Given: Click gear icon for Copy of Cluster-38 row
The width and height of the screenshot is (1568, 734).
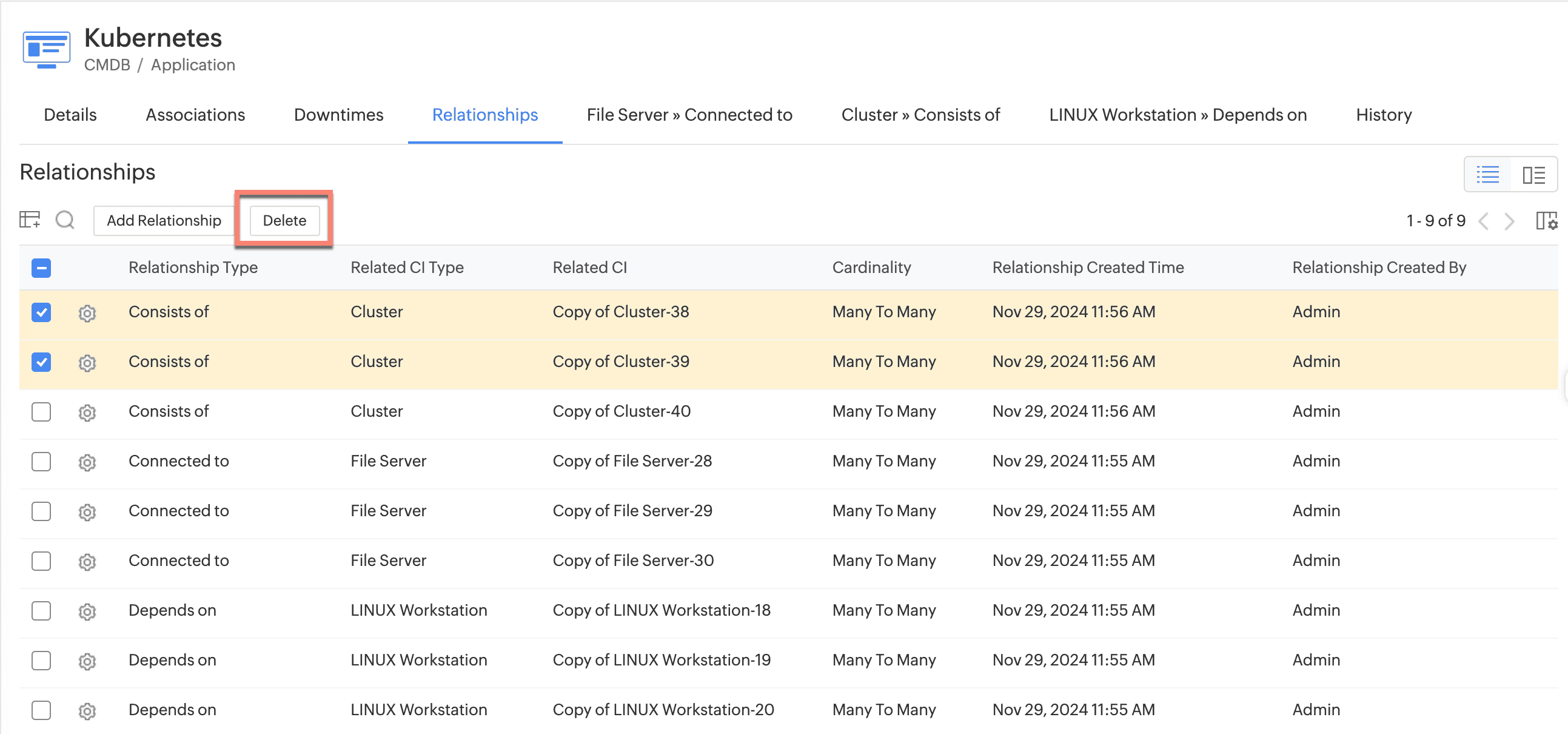Looking at the screenshot, I should click(x=87, y=313).
